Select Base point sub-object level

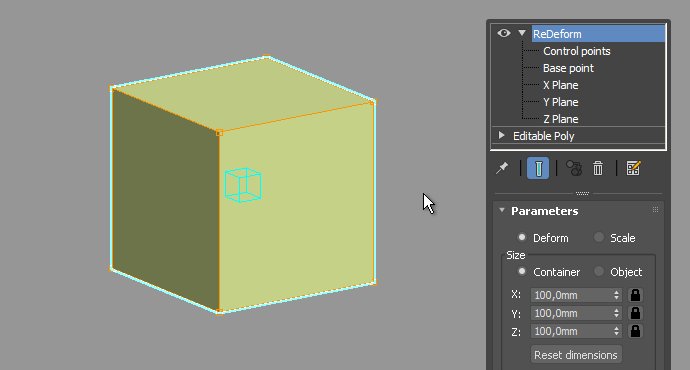[568, 68]
